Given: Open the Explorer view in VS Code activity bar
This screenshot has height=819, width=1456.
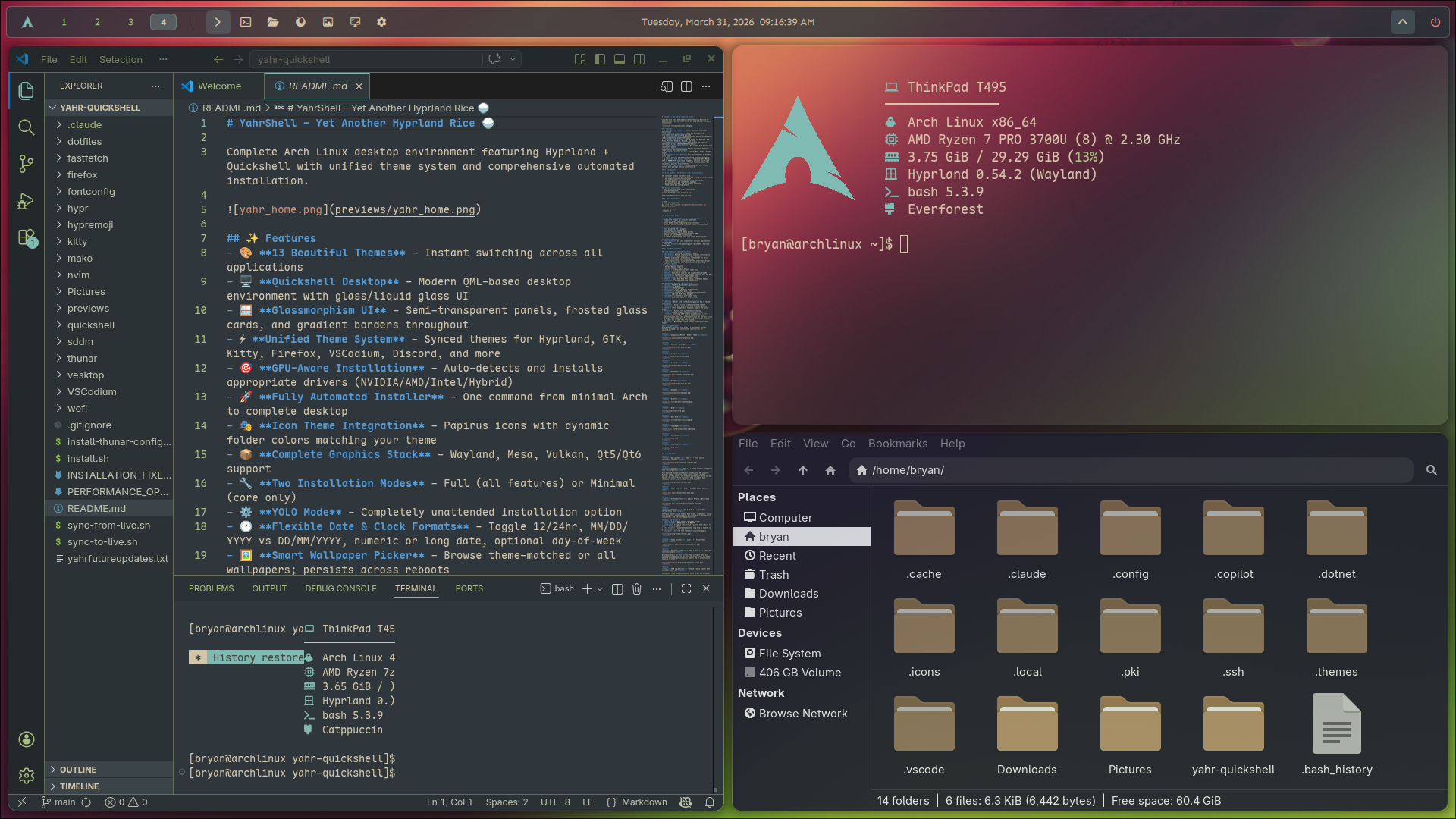Looking at the screenshot, I should [x=26, y=91].
